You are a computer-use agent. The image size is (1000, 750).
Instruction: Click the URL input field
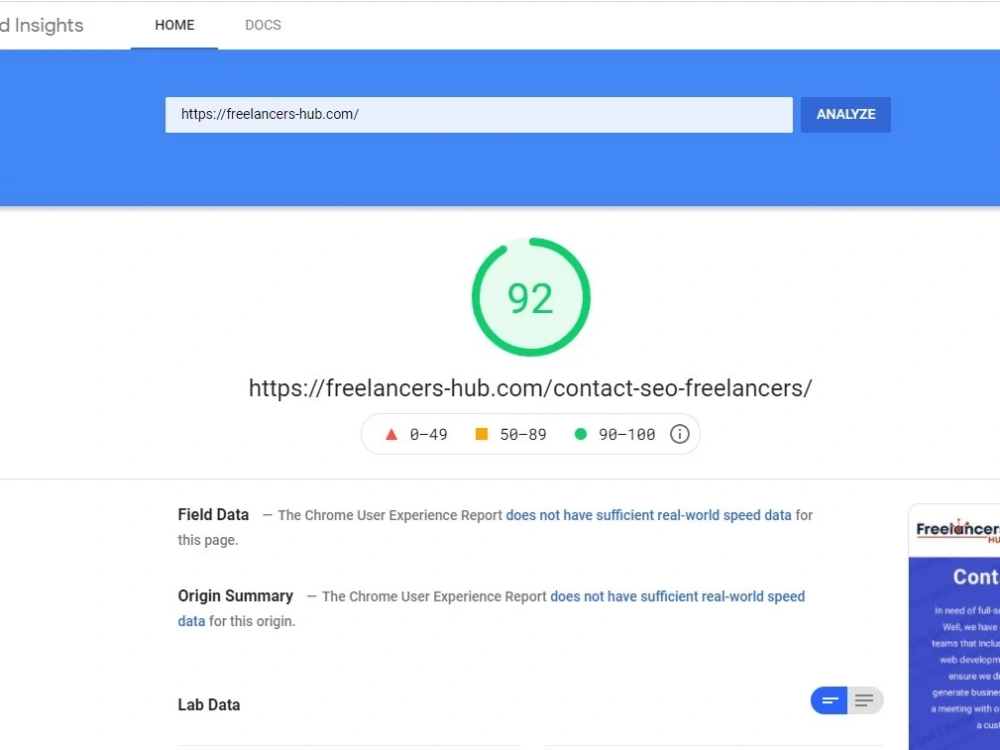coord(478,115)
